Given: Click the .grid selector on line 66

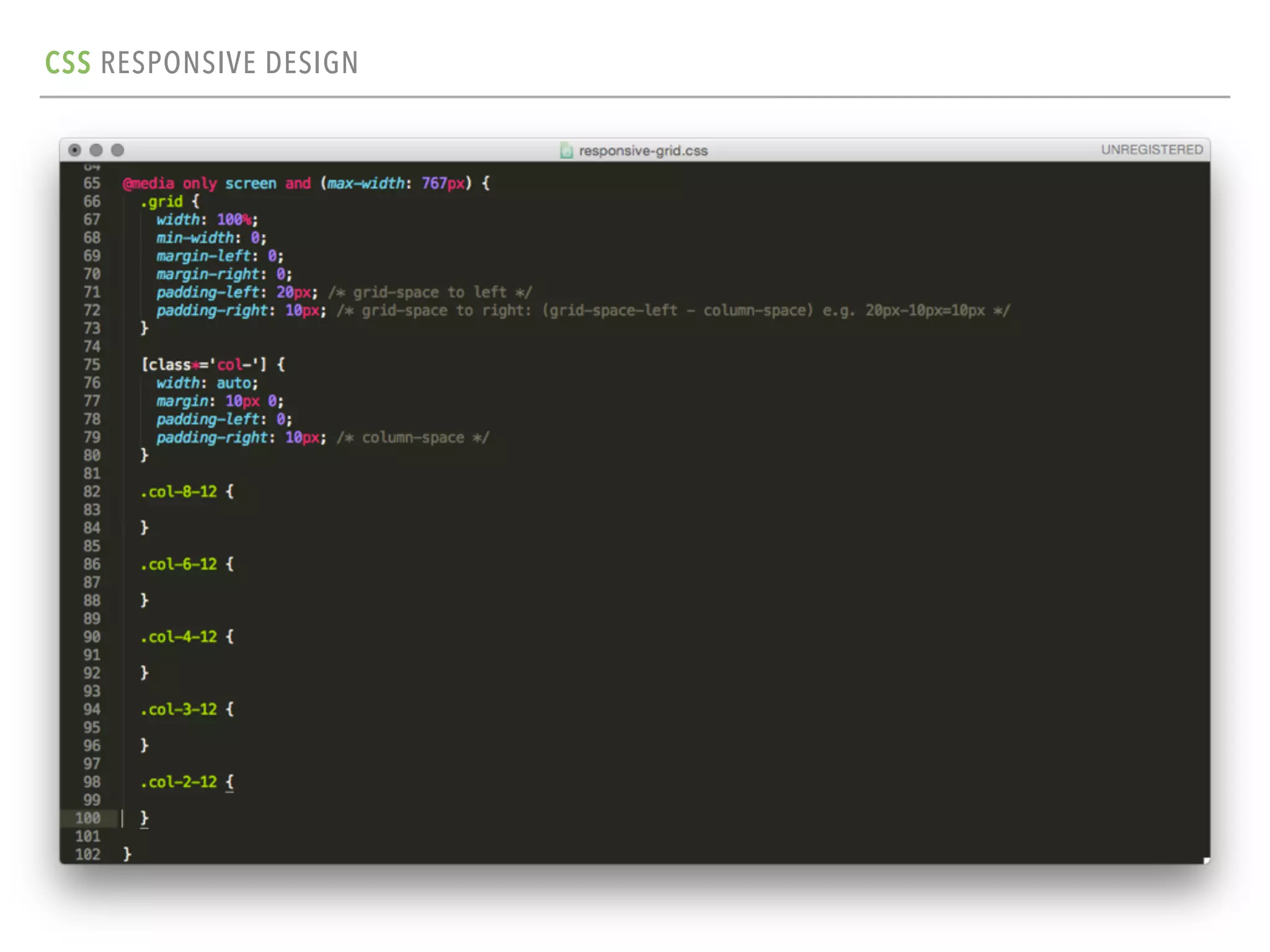Looking at the screenshot, I should point(161,201).
